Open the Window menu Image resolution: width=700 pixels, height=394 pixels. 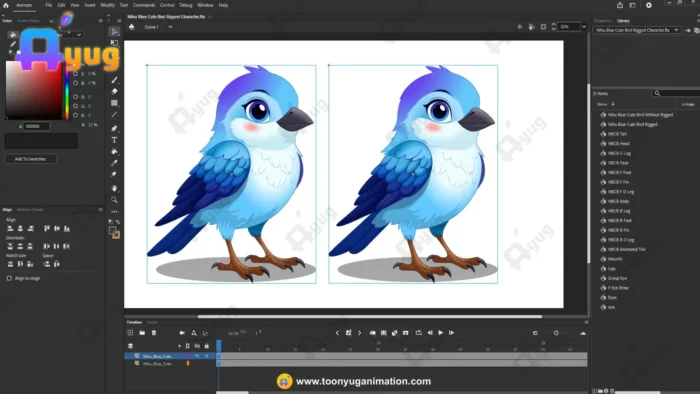point(205,5)
